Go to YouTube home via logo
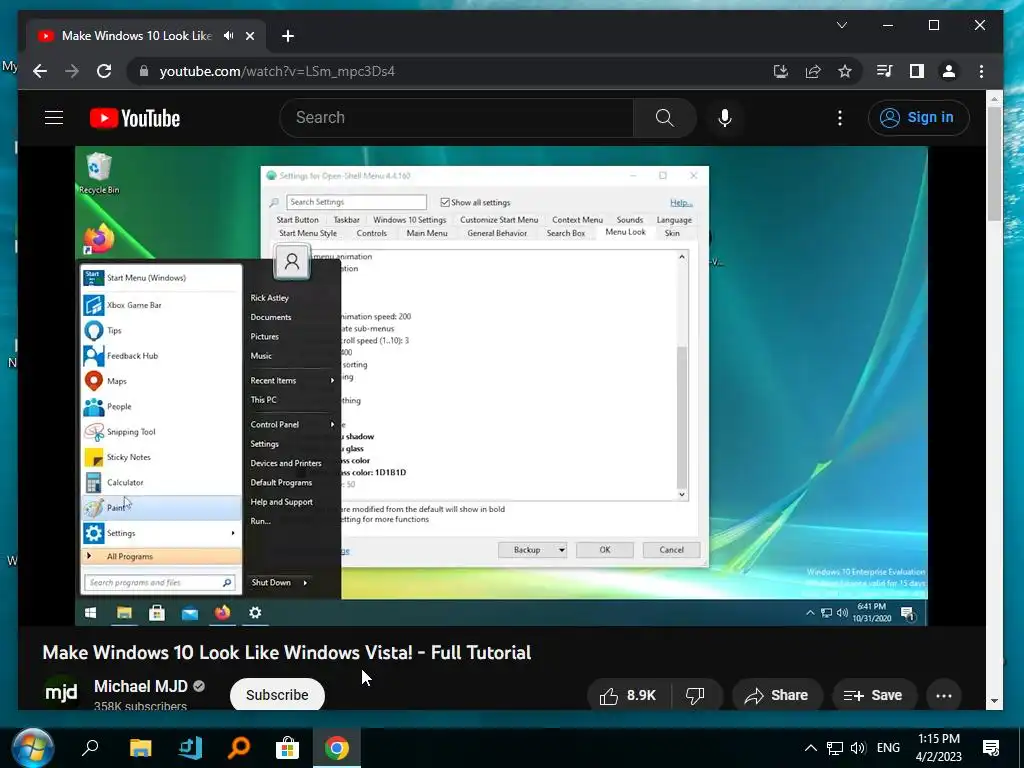 [135, 118]
